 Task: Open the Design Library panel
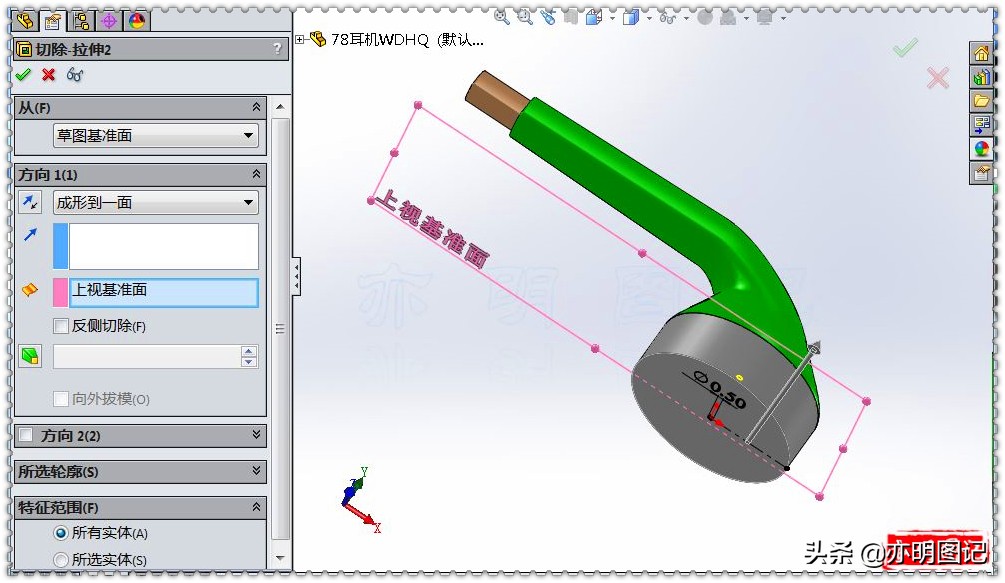983,78
